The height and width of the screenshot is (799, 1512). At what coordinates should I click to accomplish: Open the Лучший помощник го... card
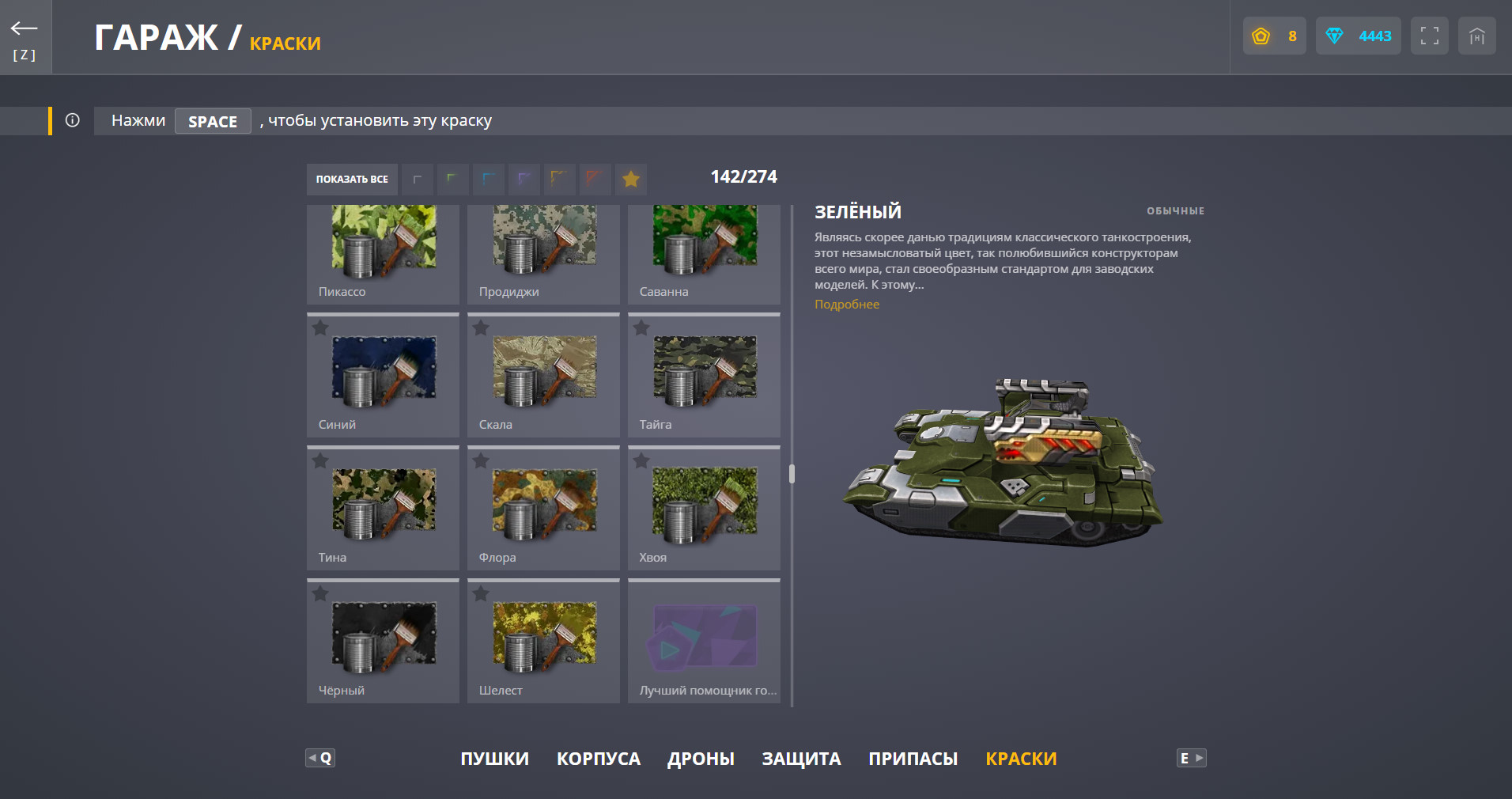click(x=704, y=641)
